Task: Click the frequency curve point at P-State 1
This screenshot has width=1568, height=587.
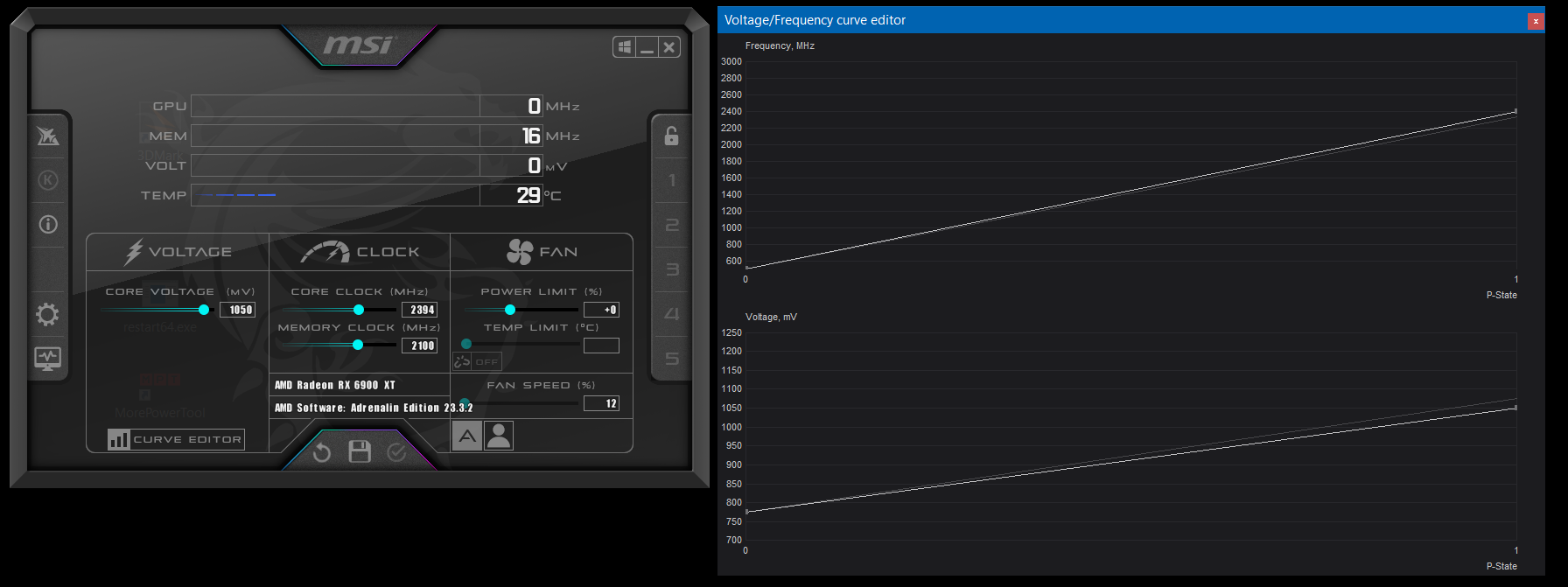Action: [1515, 111]
